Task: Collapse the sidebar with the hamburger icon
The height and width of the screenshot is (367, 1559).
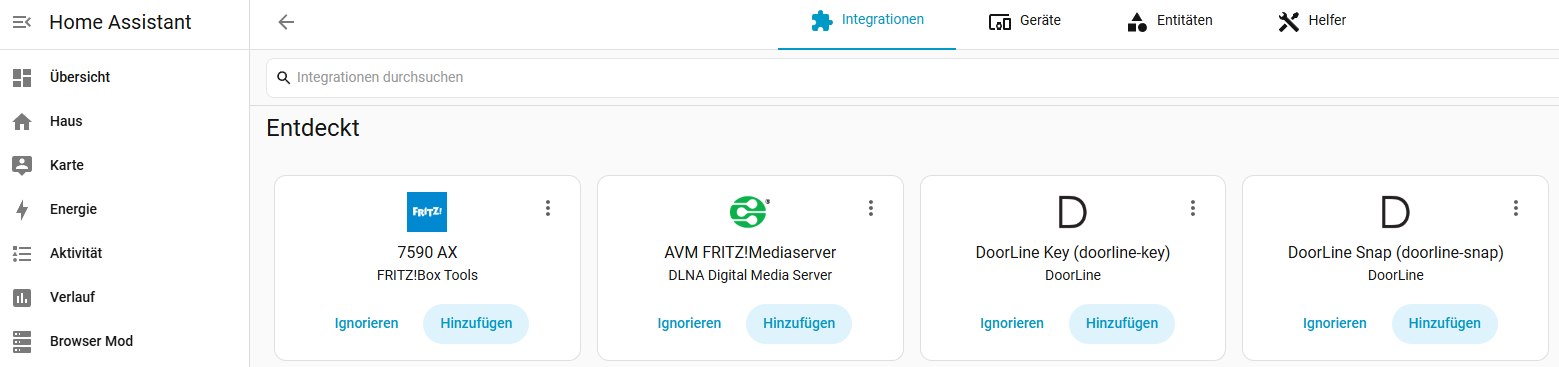Action: click(22, 22)
